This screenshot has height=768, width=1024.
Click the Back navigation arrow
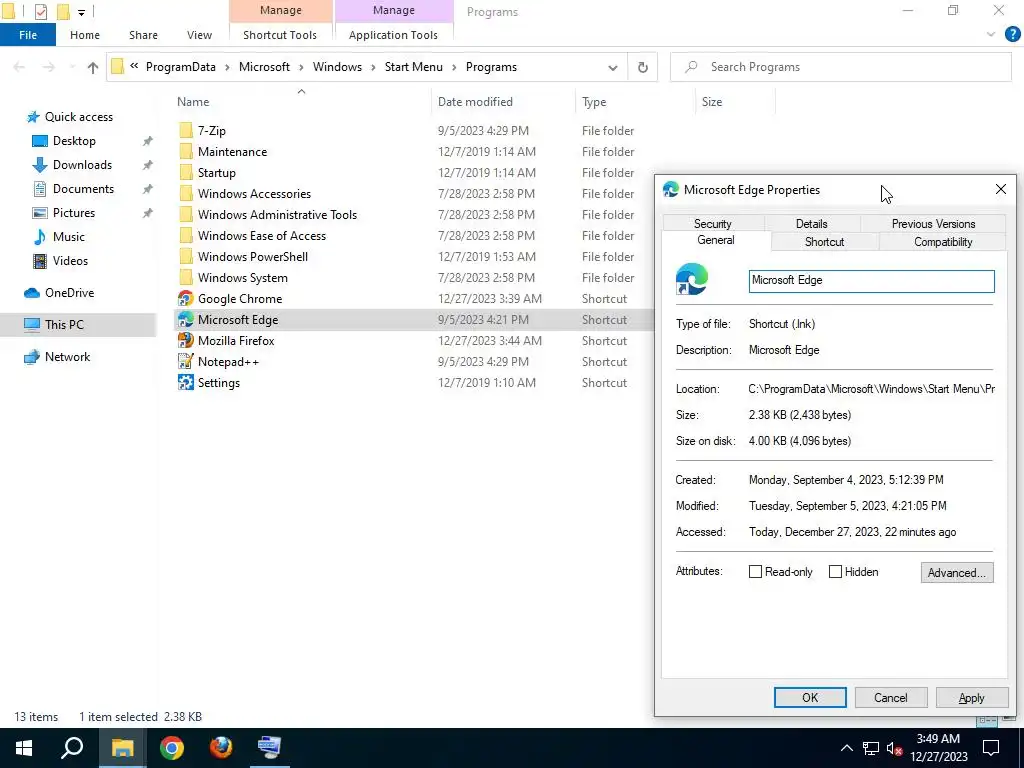pos(19,67)
